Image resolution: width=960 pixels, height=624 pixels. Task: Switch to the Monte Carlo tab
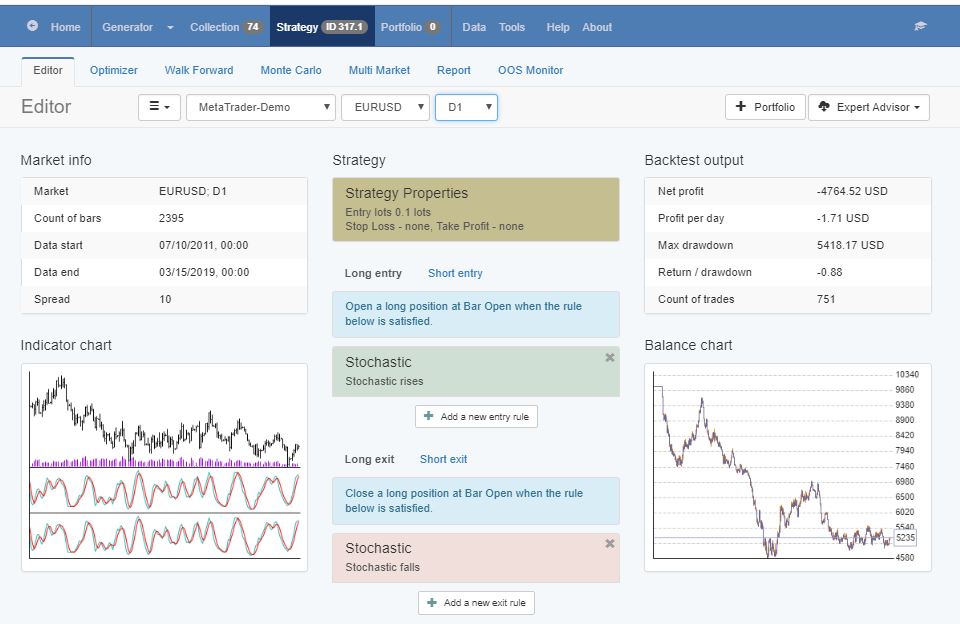click(291, 70)
